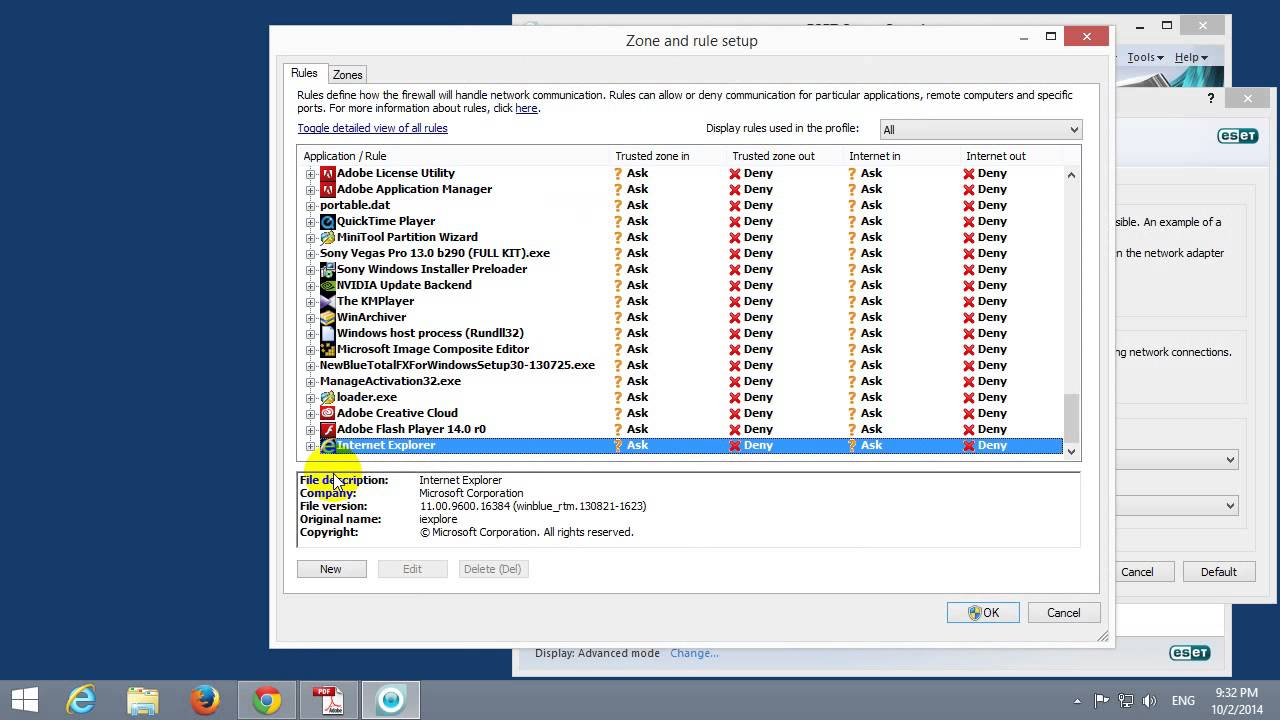Click the WinArchiver icon
The image size is (1280, 720).
(x=327, y=317)
